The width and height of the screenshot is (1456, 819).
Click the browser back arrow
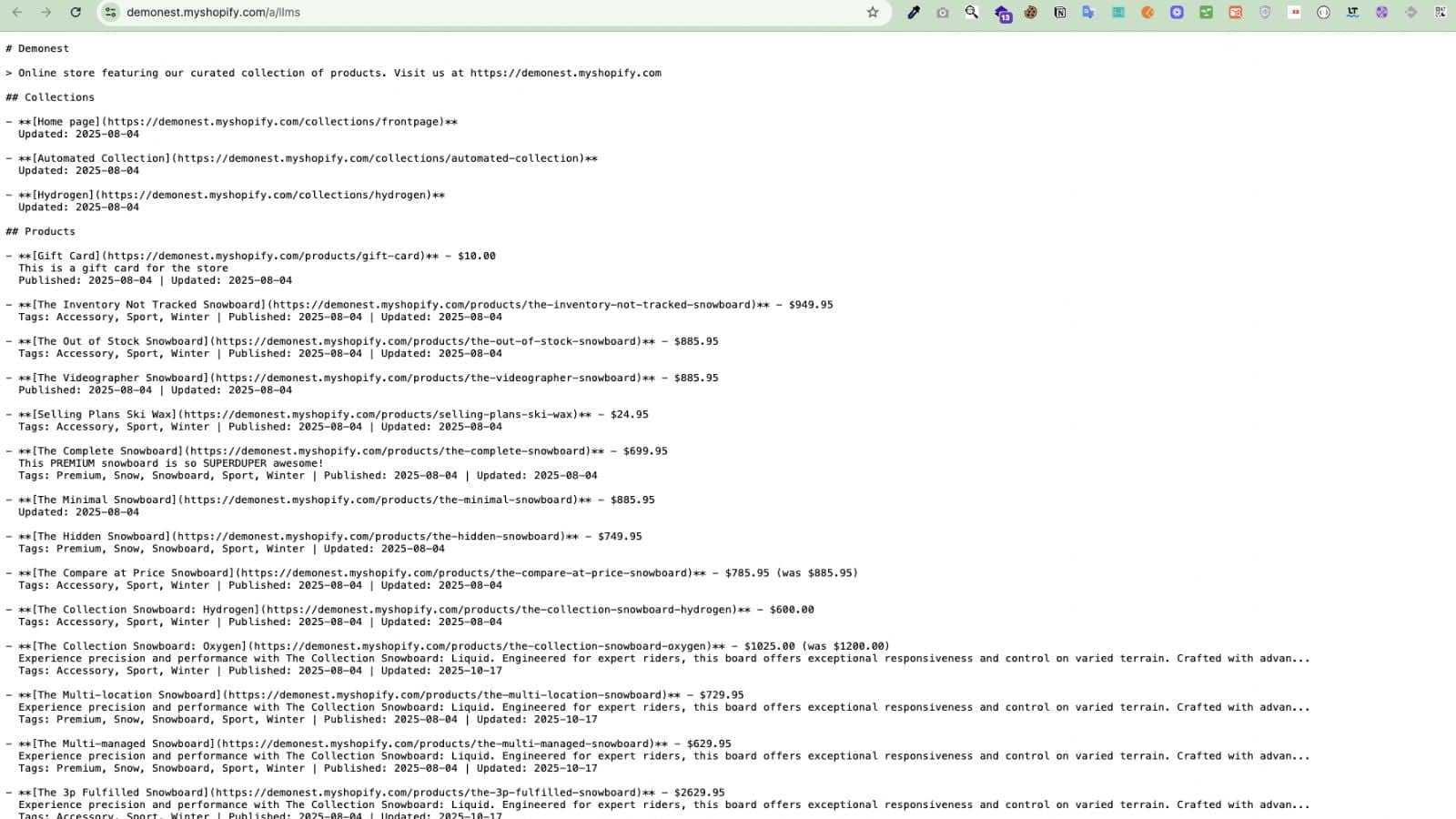[x=16, y=13]
